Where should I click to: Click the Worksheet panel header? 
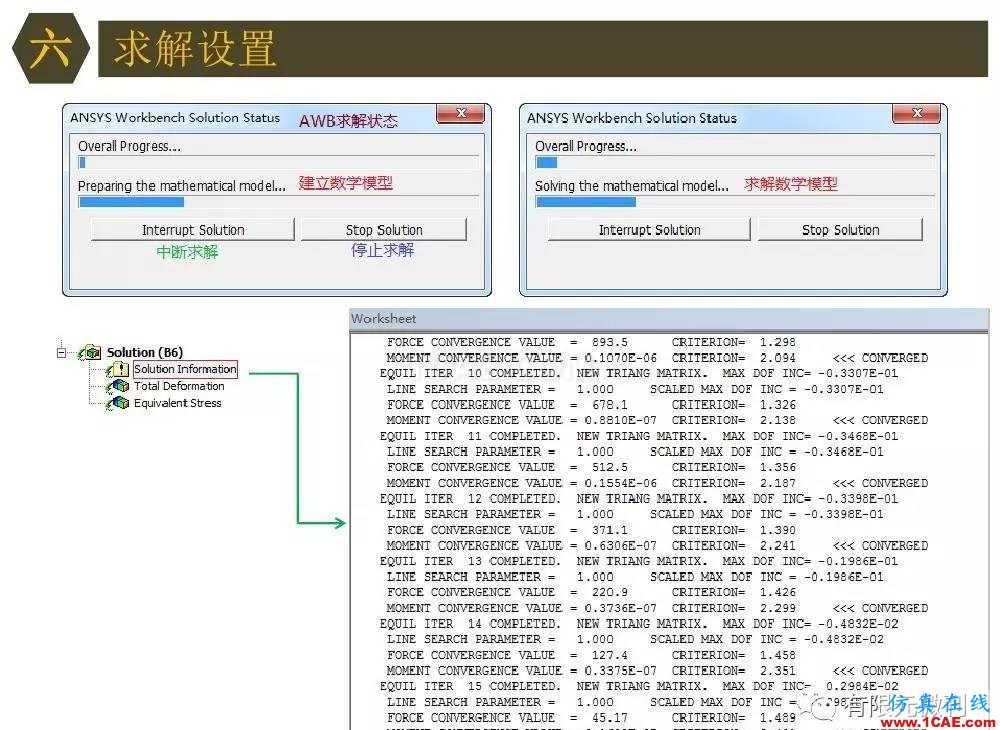click(669, 319)
